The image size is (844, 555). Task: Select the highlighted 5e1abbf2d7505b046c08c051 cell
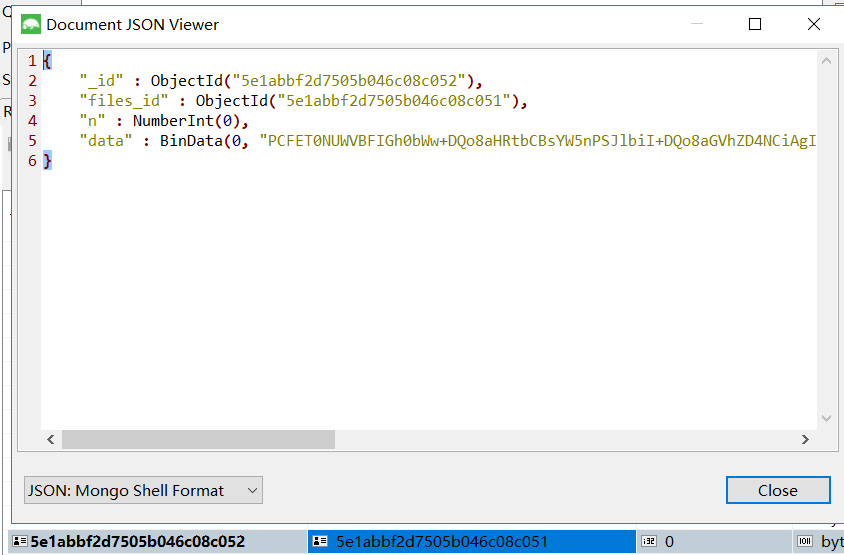pyautogui.click(x=472, y=541)
